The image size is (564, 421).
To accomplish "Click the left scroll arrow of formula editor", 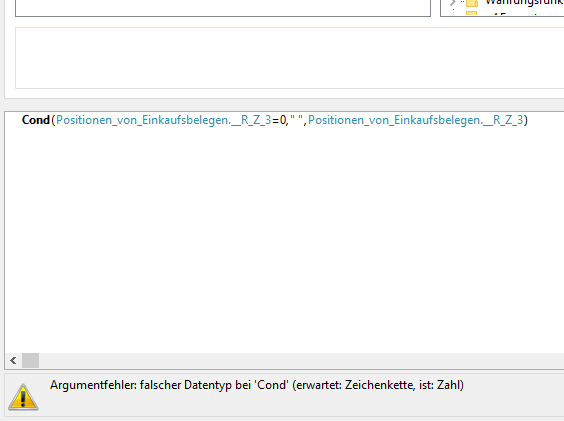I will pos(13,360).
